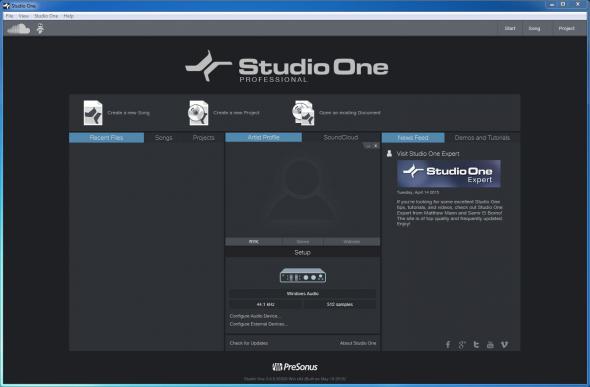Click the Create a new Project icon
Screen dimensions: 590x387
pos(198,113)
